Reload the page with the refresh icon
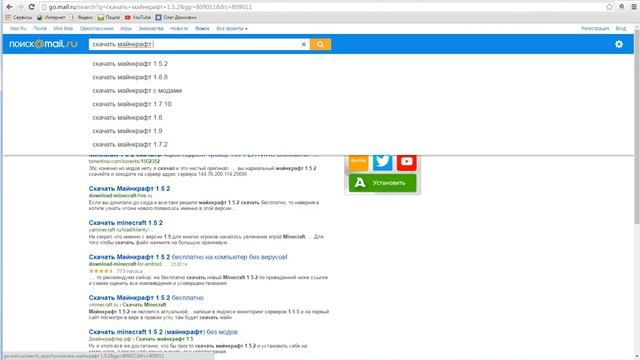 [31, 7]
